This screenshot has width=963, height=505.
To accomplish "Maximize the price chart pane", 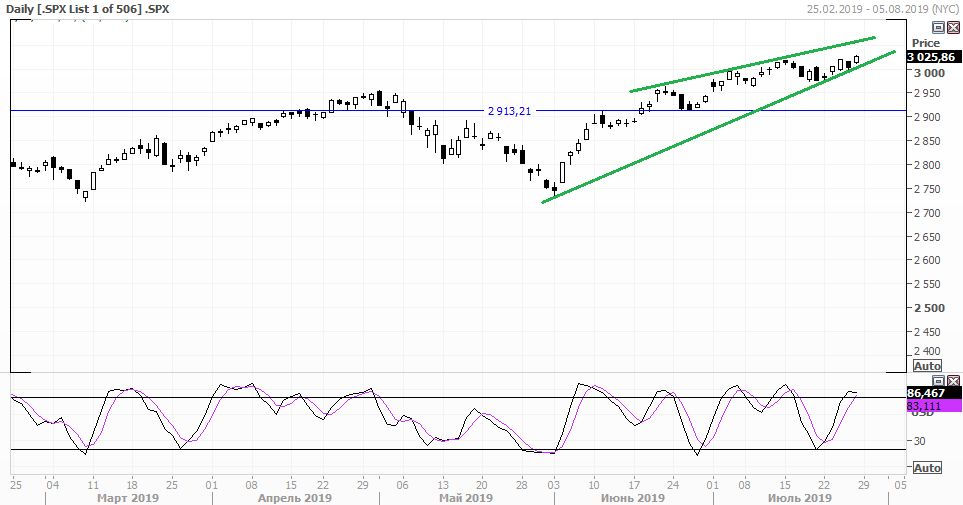I will click(x=938, y=27).
